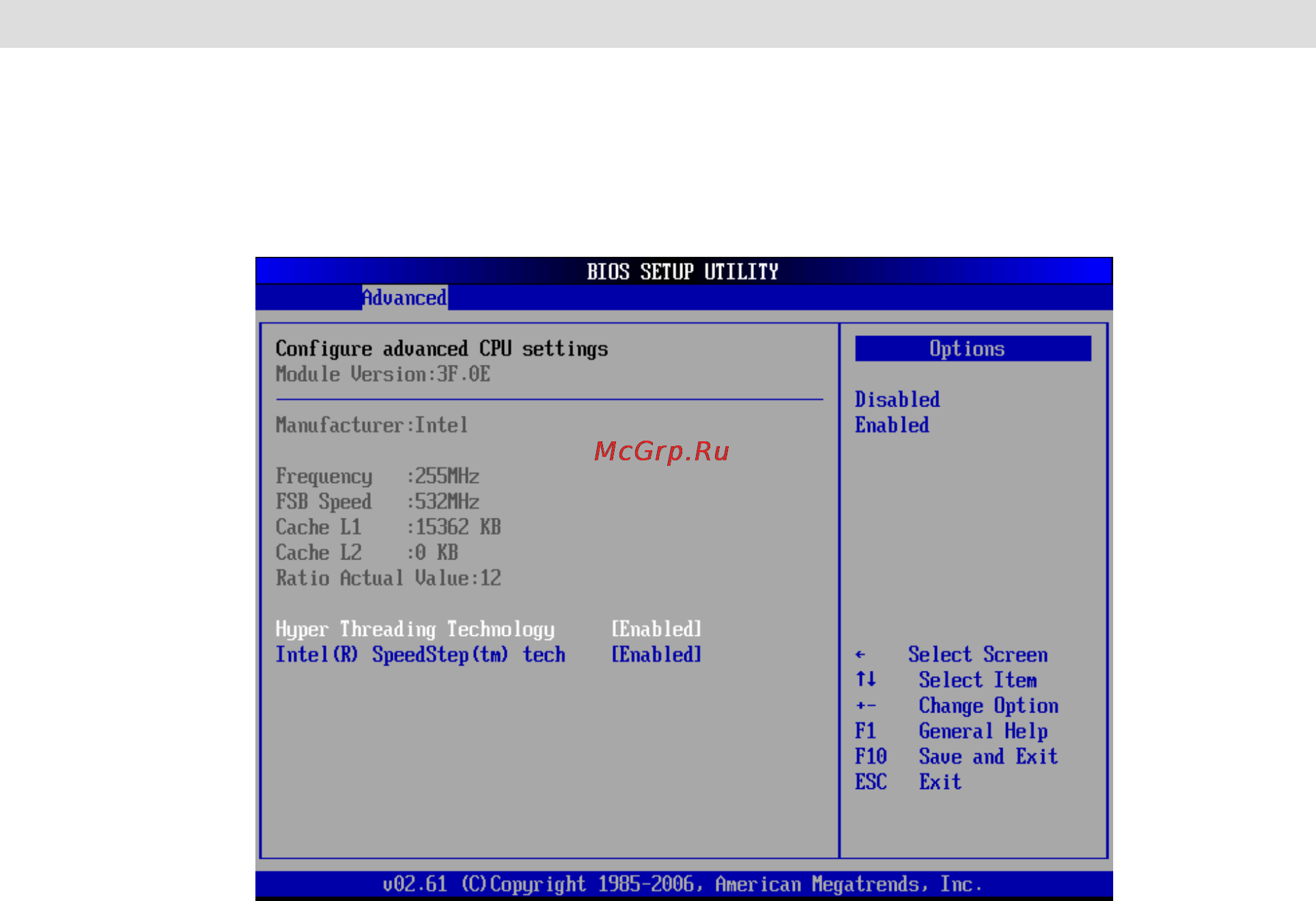Click Module Version:3F.0E text
The image size is (1316, 901).
point(383,374)
